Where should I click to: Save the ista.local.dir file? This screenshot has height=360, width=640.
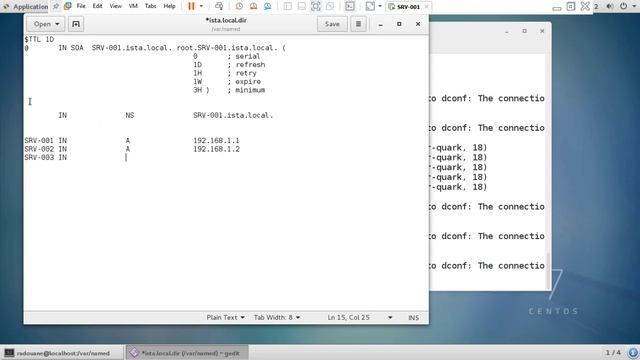[332, 24]
